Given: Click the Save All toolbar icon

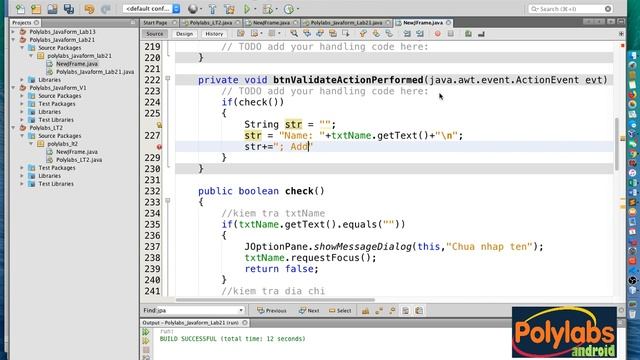Looking at the screenshot, I should (69, 9).
